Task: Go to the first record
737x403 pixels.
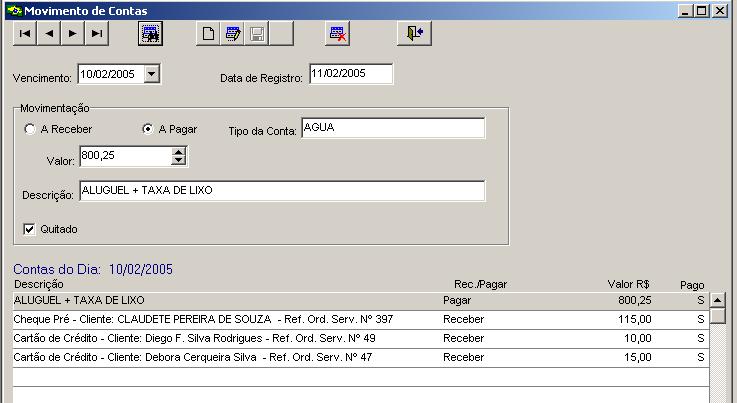Action: tap(24, 33)
